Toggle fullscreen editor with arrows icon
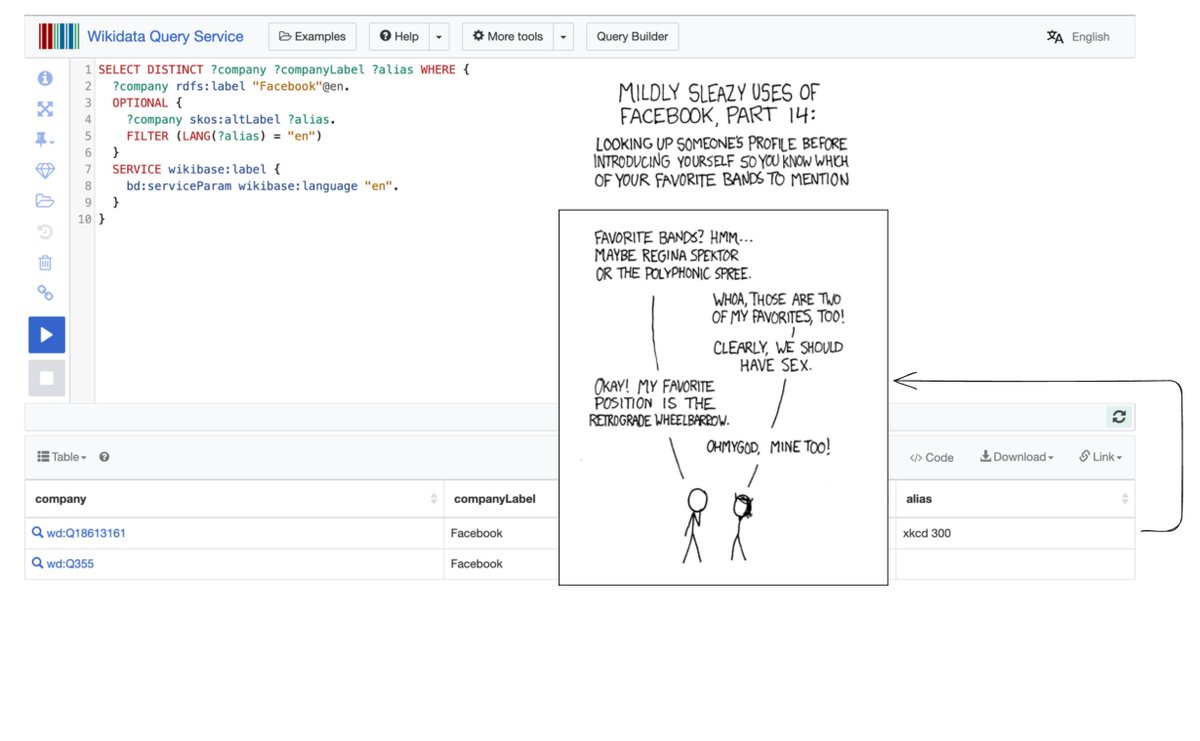 coord(45,109)
